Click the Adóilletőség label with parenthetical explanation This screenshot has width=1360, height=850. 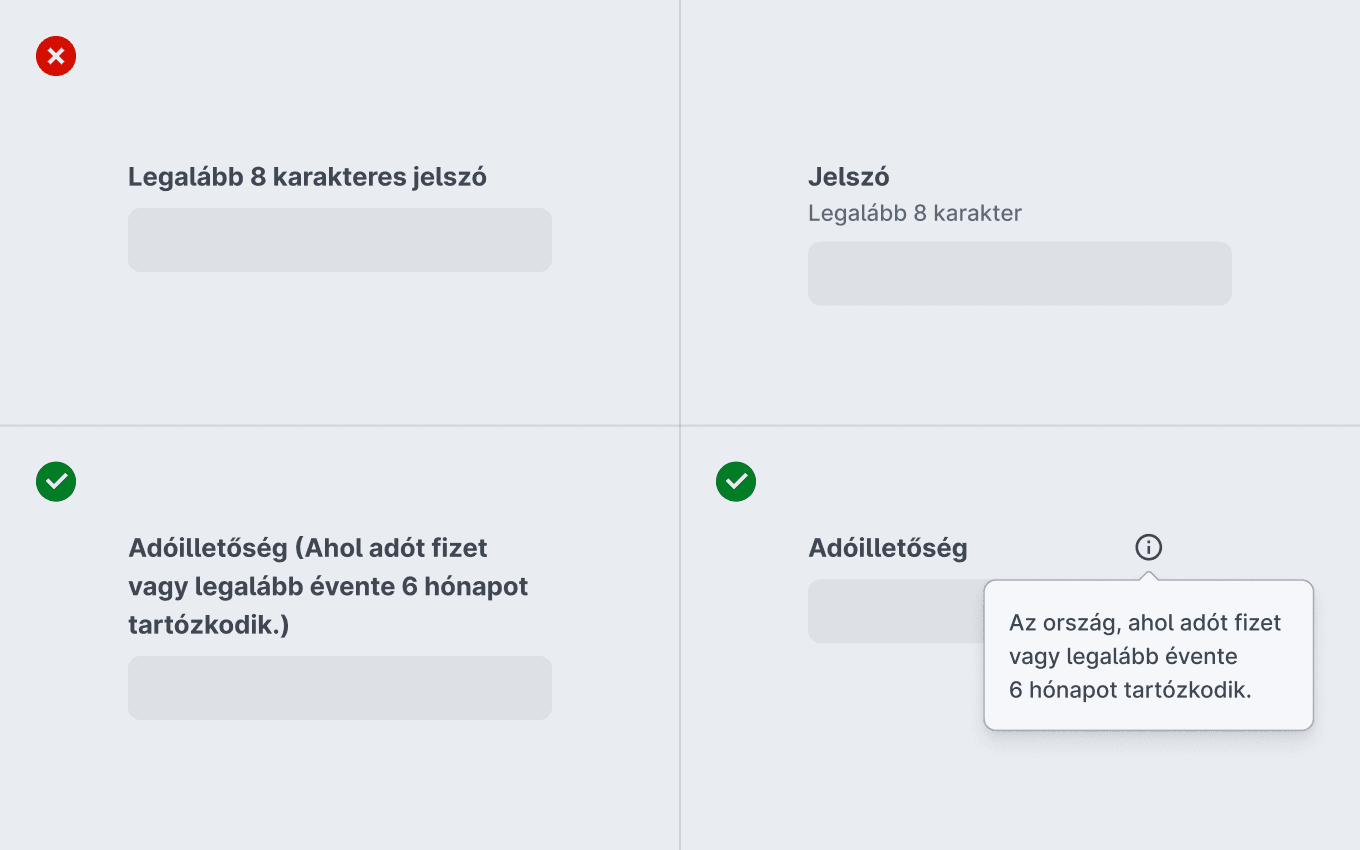pyautogui.click(x=328, y=586)
